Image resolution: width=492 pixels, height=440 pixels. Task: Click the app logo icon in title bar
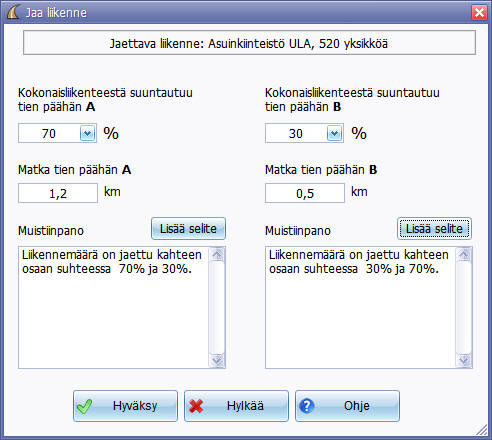coord(13,13)
